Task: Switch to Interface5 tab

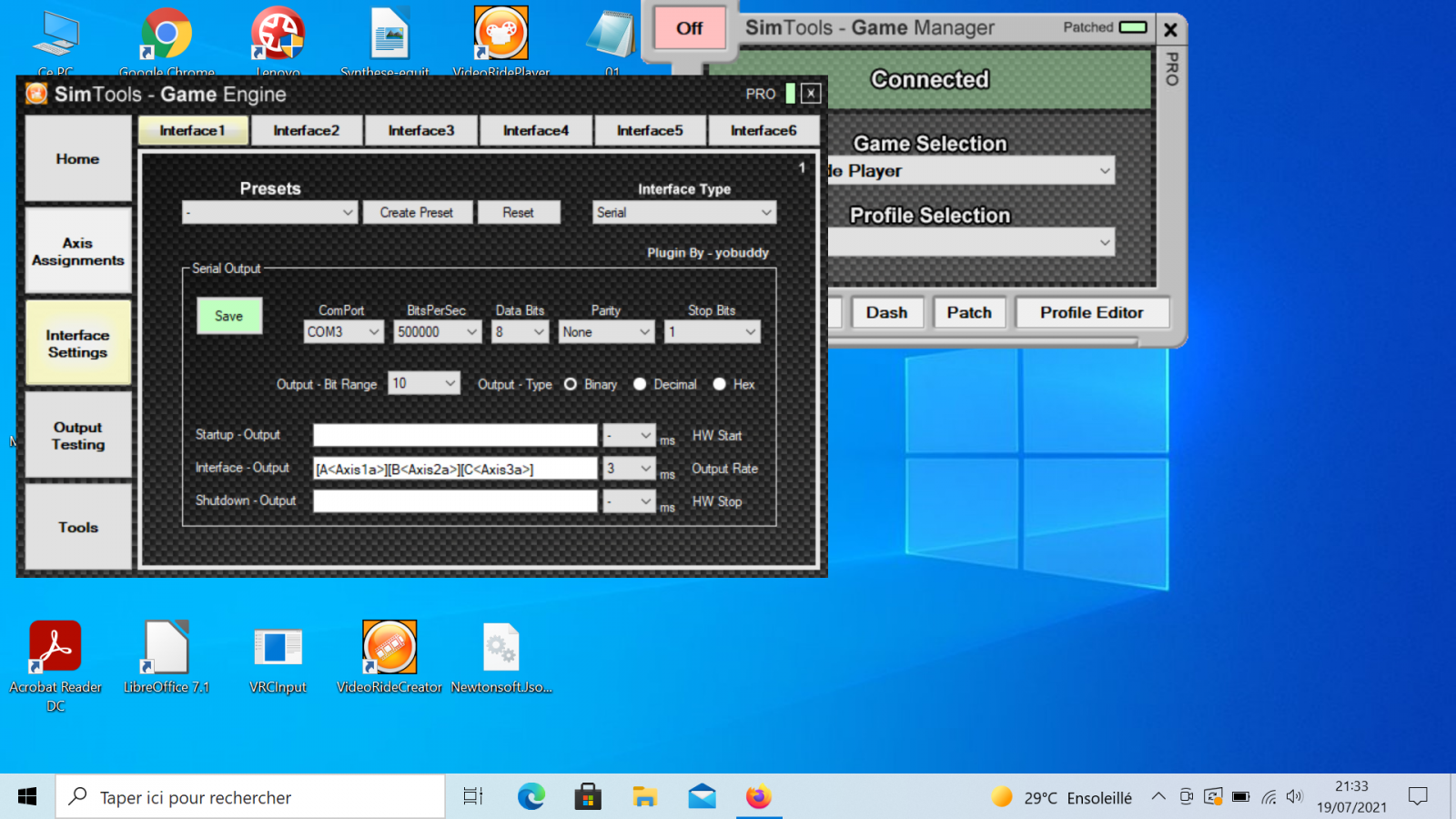Action: point(650,130)
